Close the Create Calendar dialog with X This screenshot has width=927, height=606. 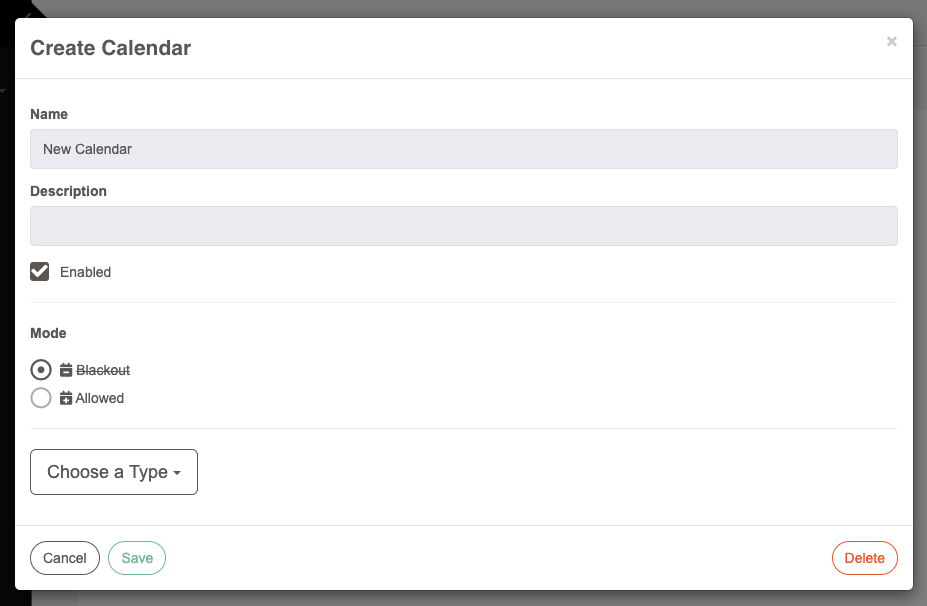point(892,41)
